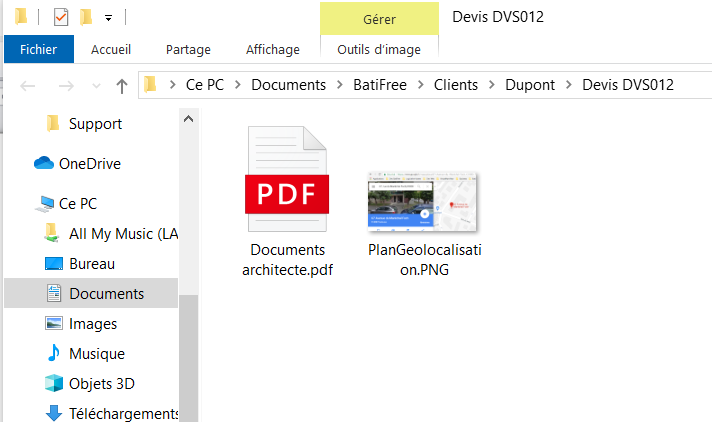Go up one folder level arrow
Viewport: 712px width, 422px height.
pos(122,86)
